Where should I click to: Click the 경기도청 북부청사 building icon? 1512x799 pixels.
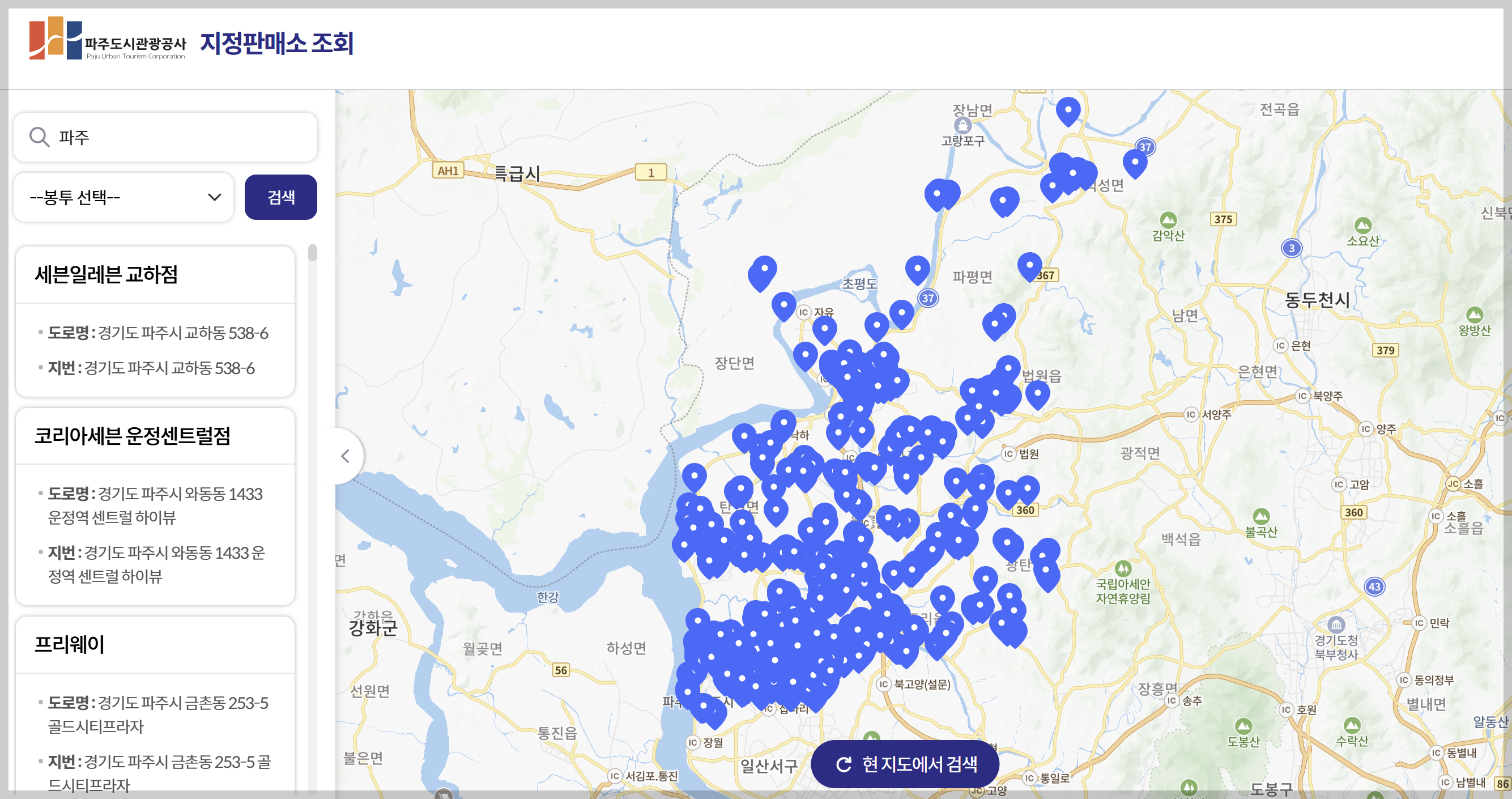click(x=1336, y=624)
